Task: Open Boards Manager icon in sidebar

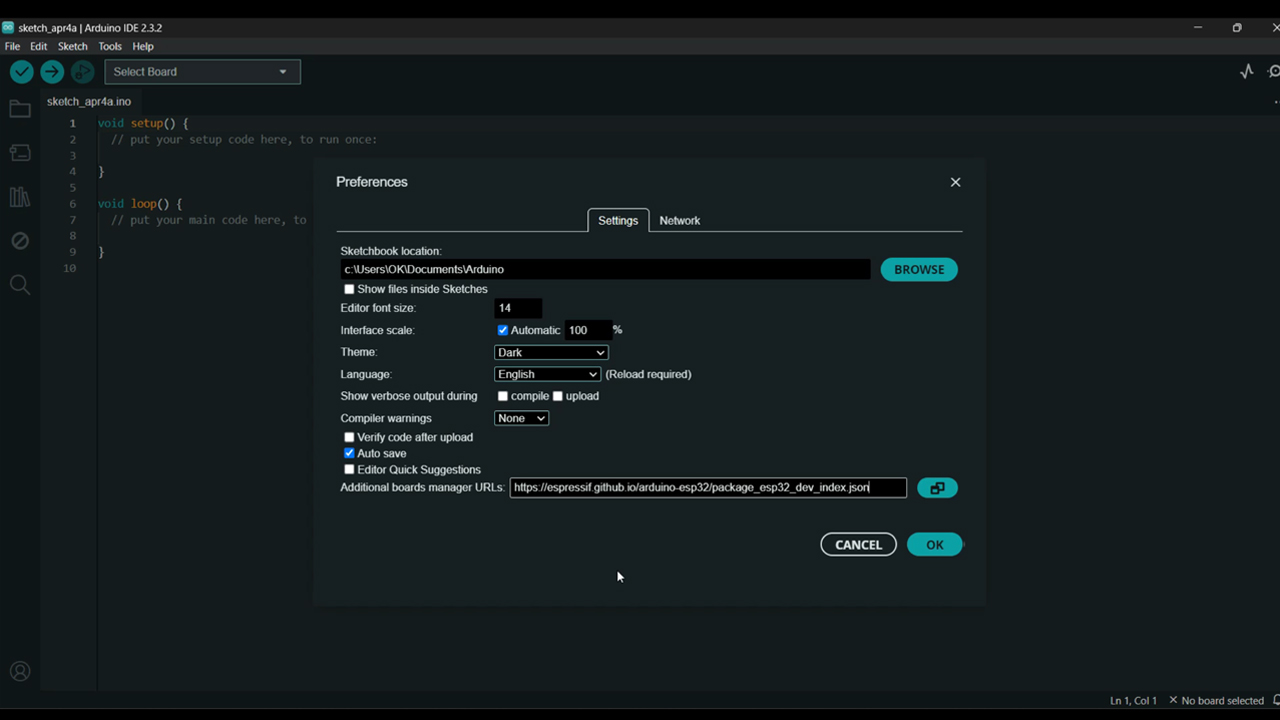Action: pyautogui.click(x=20, y=153)
